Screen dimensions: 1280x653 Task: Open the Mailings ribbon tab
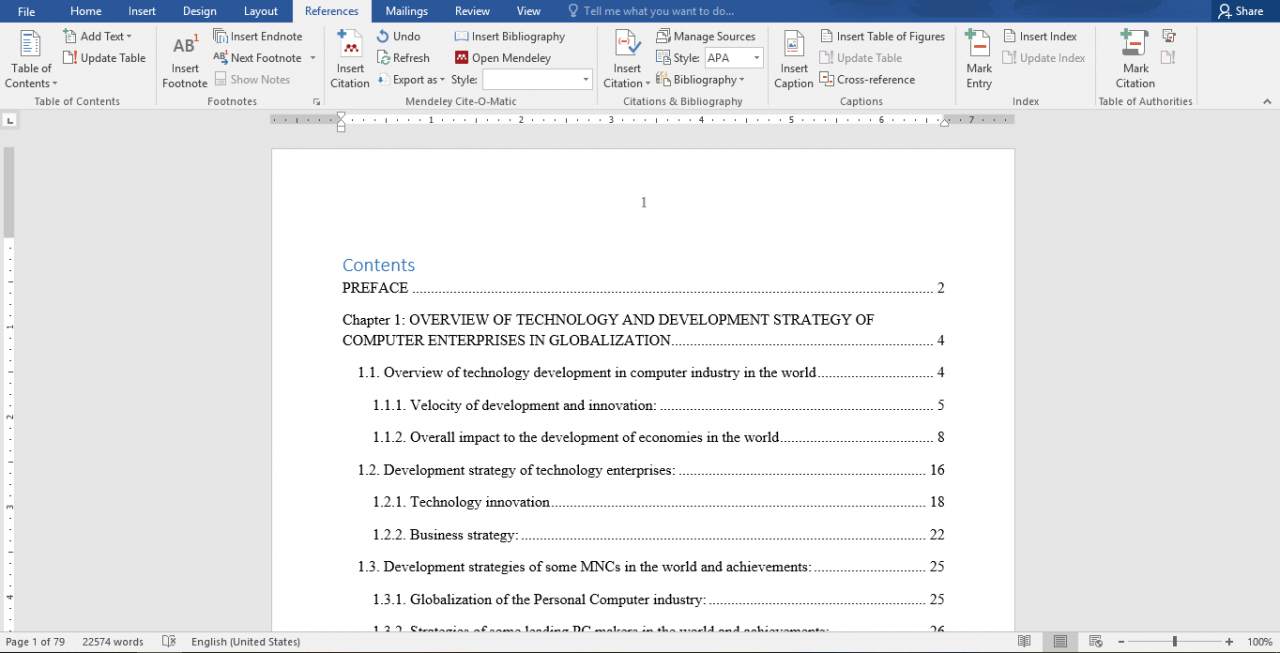click(407, 11)
